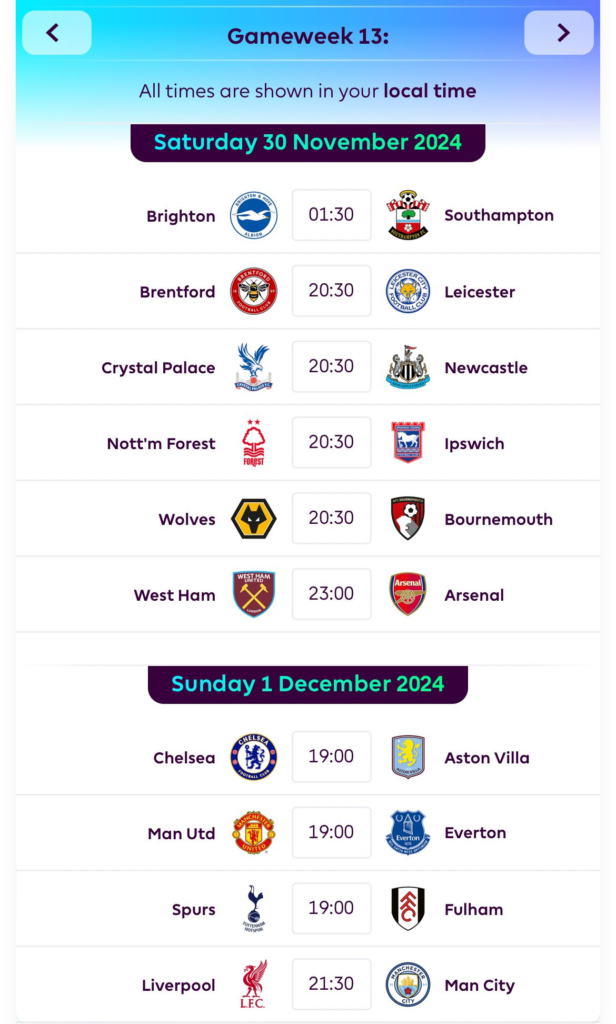This screenshot has width=616, height=1024.
Task: Open the West Ham 23:00 kickoff box
Action: tap(331, 594)
